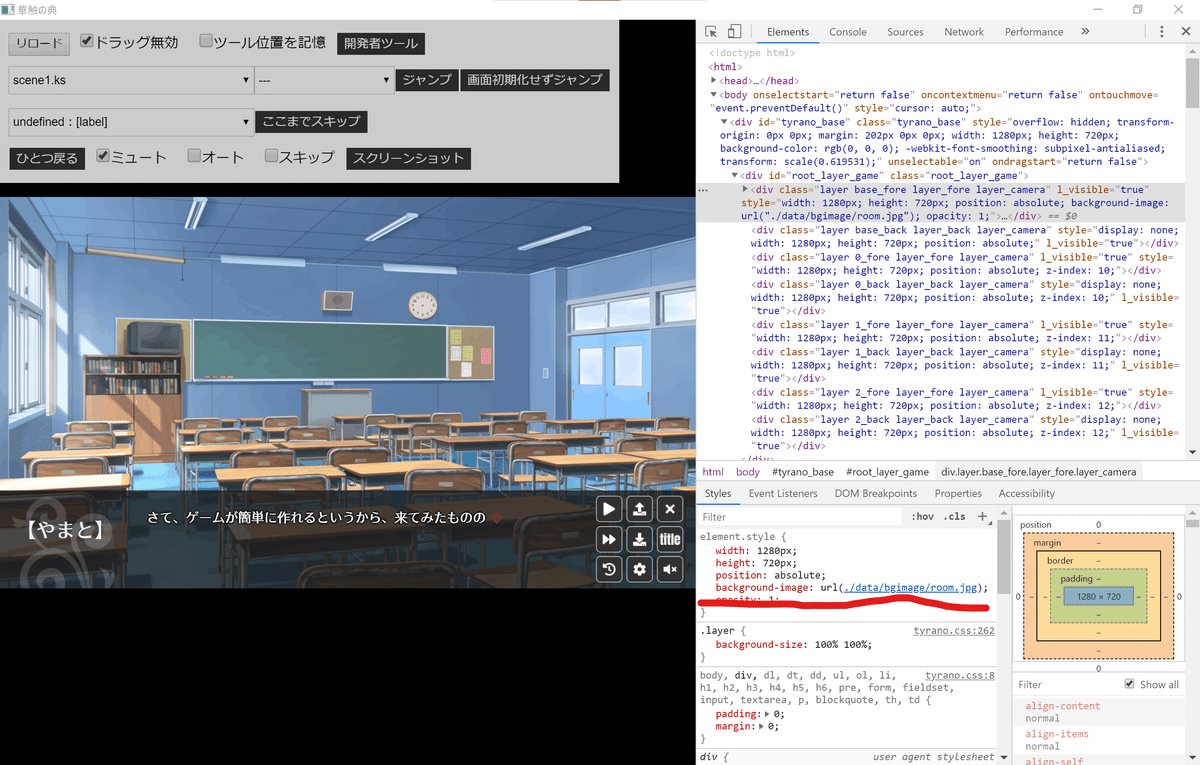This screenshot has height=765, width=1200.
Task: Open DevTools three-dot customize menu
Action: (1161, 32)
